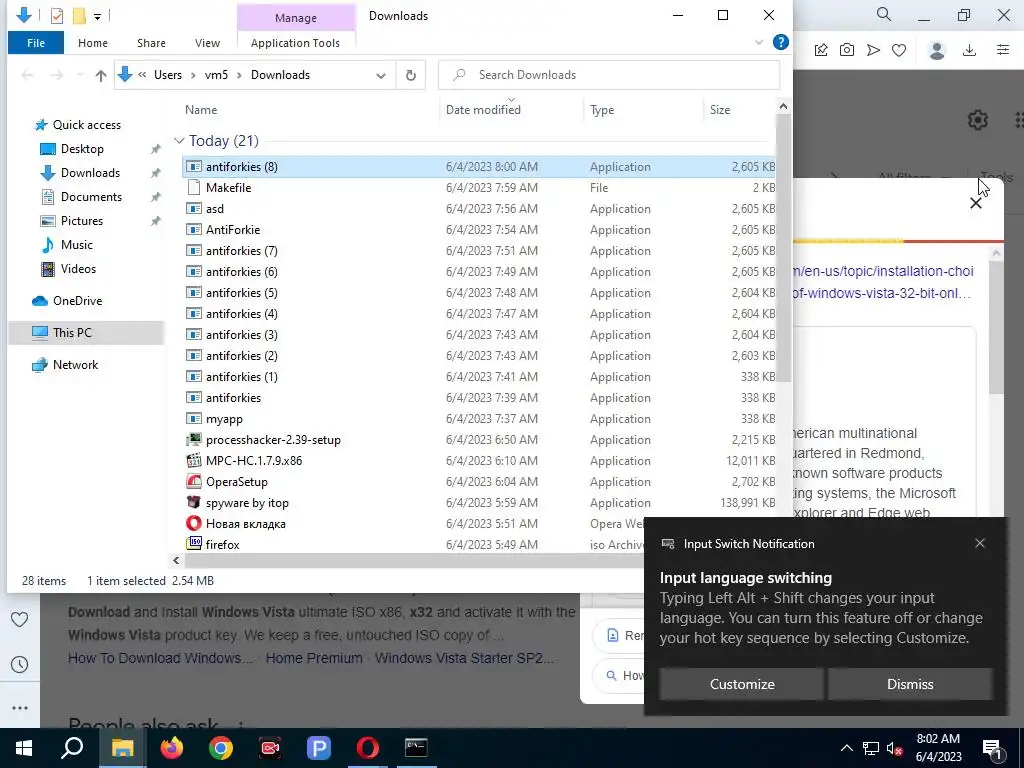
Task: Open Opera easy setup menu icon
Action: tap(1003, 50)
